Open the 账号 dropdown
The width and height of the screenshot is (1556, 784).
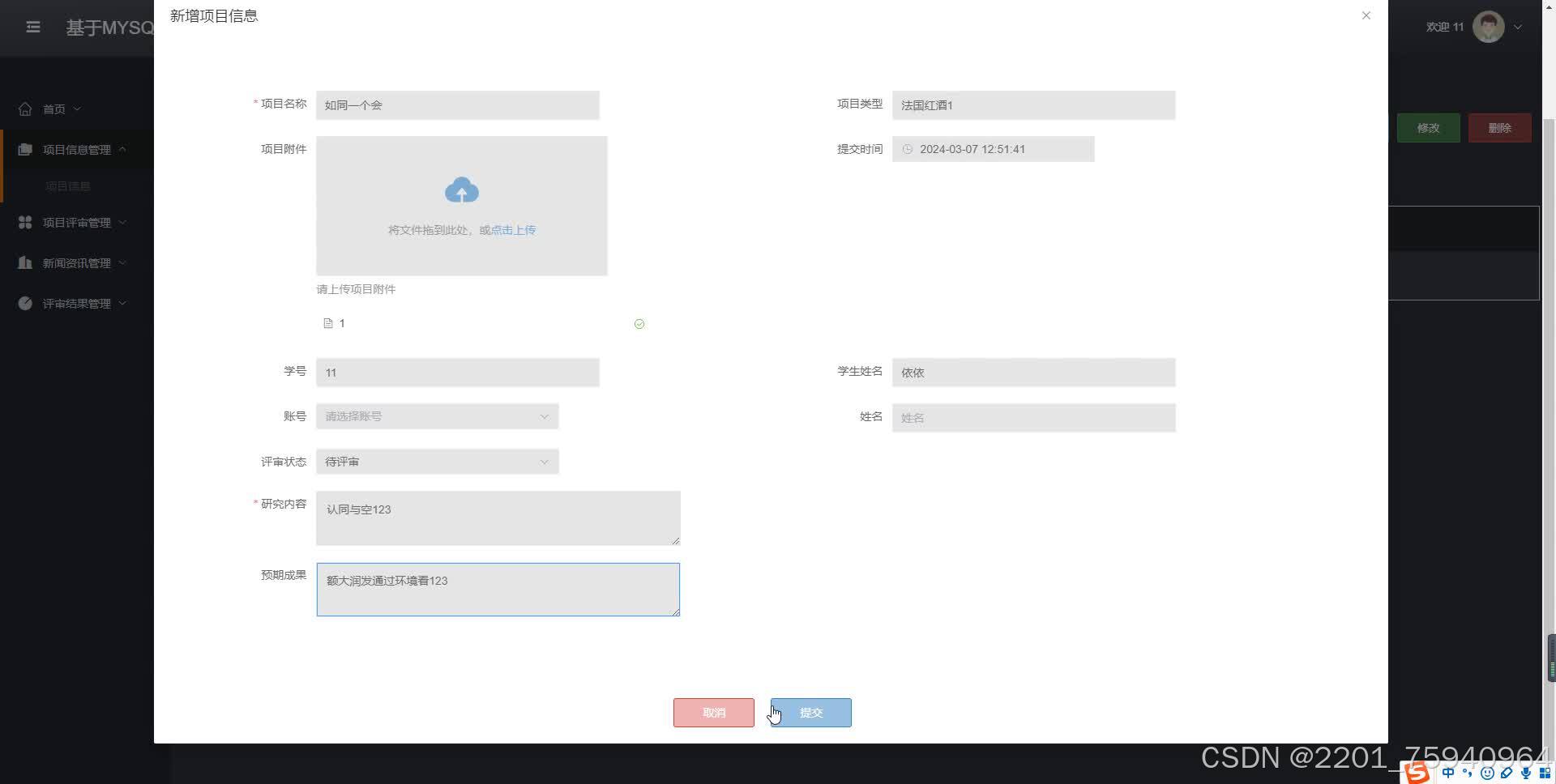coord(437,416)
